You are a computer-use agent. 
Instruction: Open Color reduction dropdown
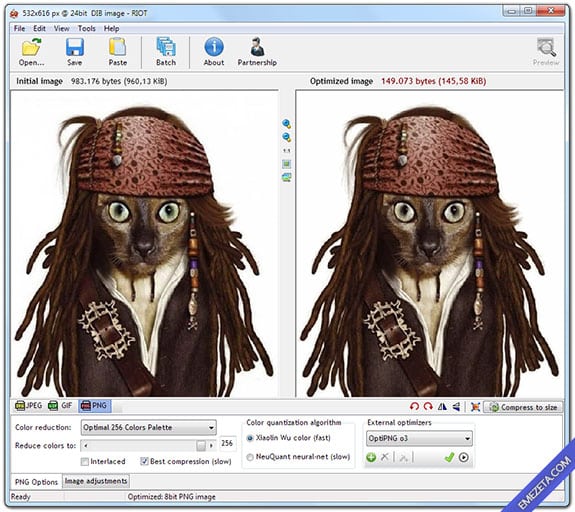pos(149,428)
